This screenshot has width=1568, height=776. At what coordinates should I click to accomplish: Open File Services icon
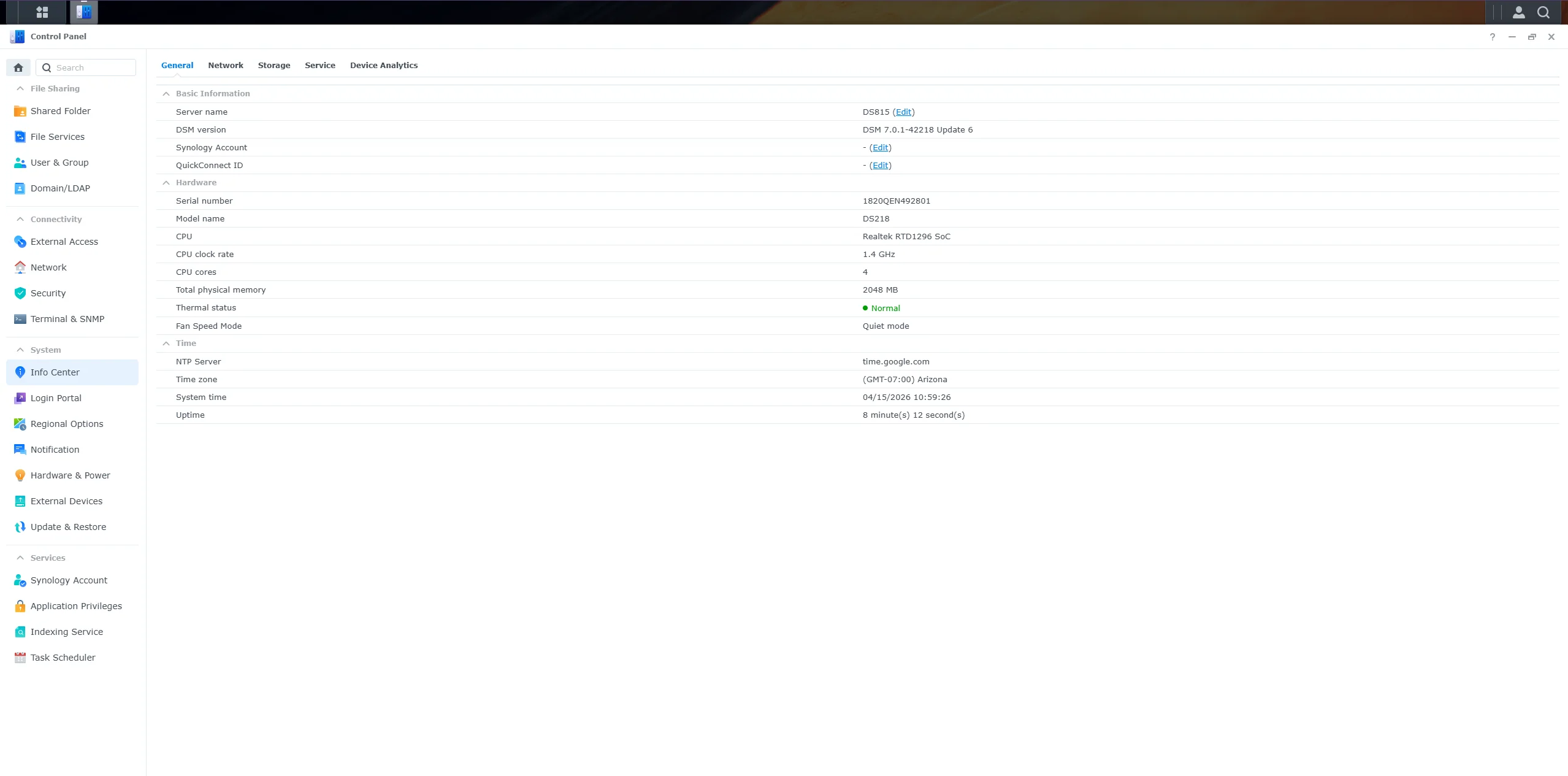(x=20, y=137)
